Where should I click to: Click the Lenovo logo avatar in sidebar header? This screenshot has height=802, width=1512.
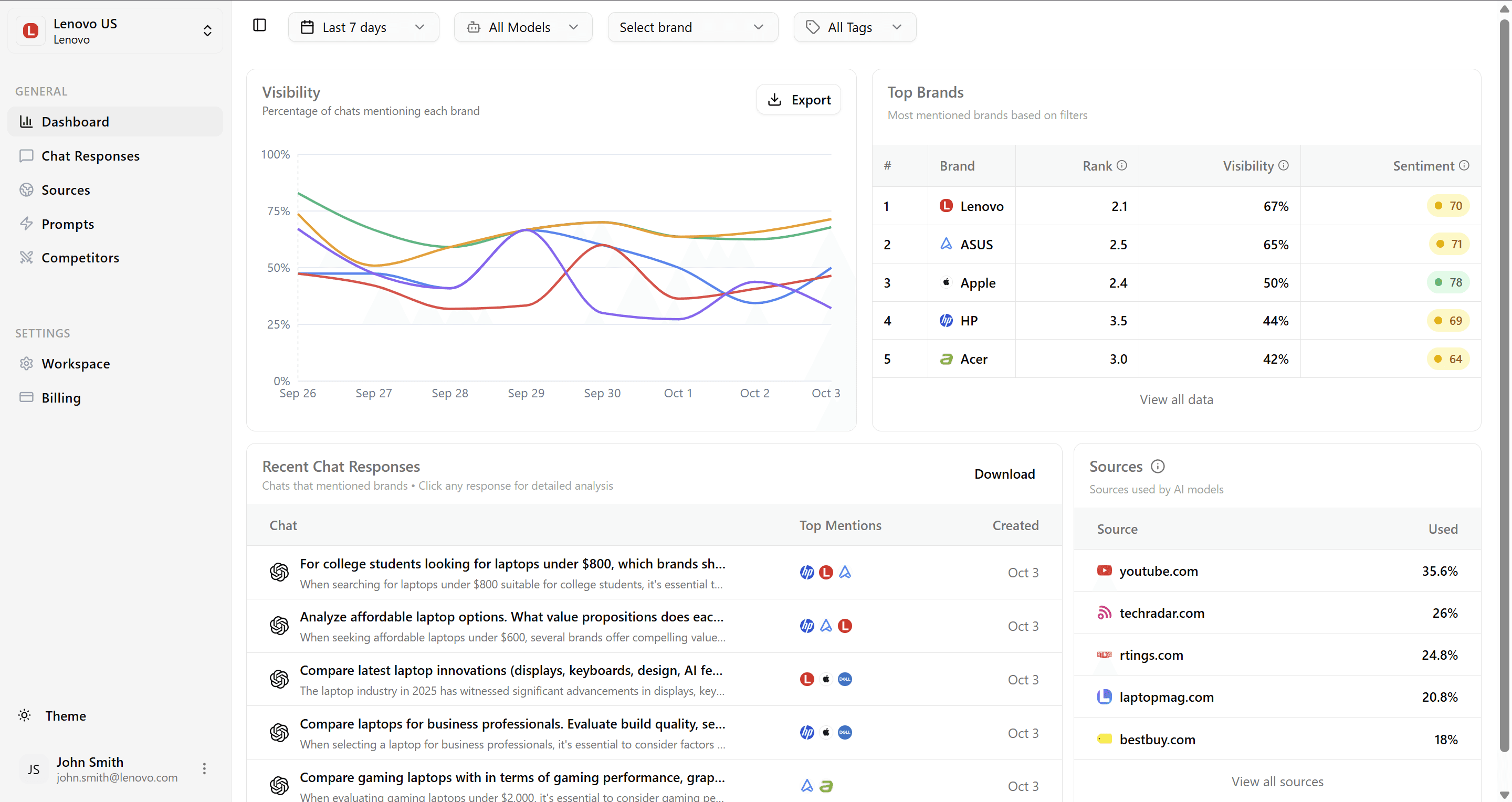pyautogui.click(x=30, y=30)
